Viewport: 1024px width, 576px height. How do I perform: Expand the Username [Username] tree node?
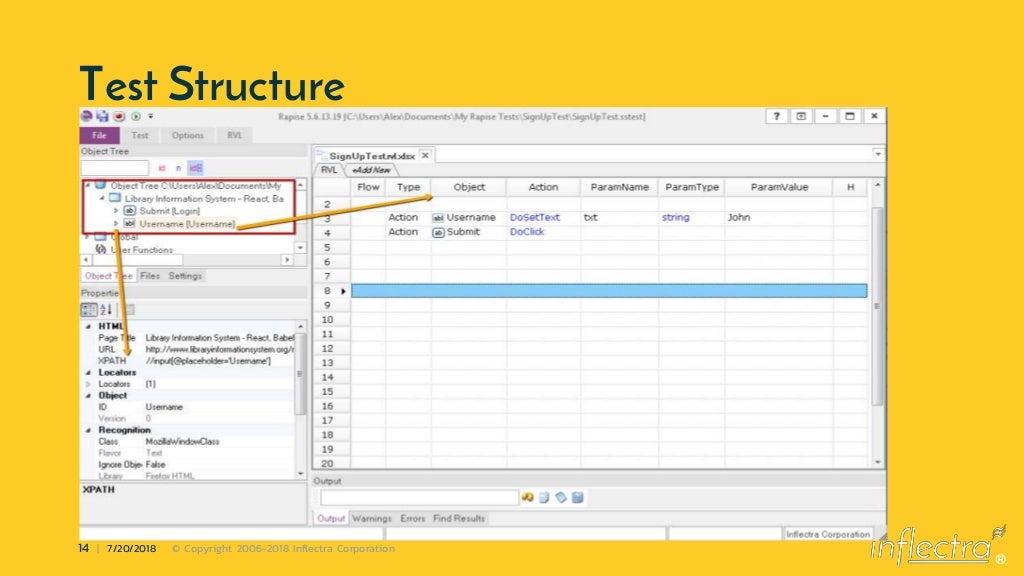(x=116, y=223)
